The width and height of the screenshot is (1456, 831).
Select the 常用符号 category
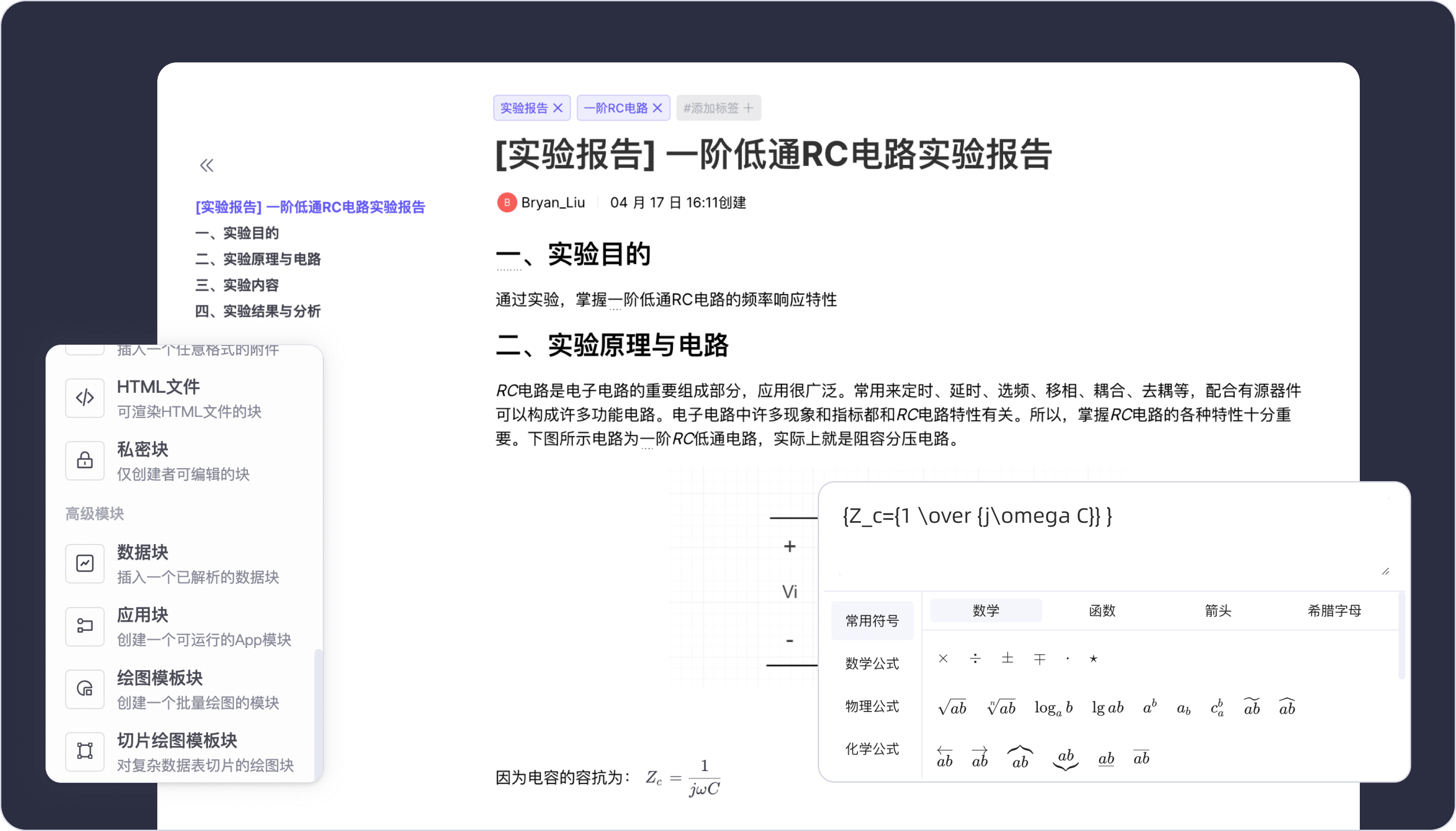[x=872, y=620]
